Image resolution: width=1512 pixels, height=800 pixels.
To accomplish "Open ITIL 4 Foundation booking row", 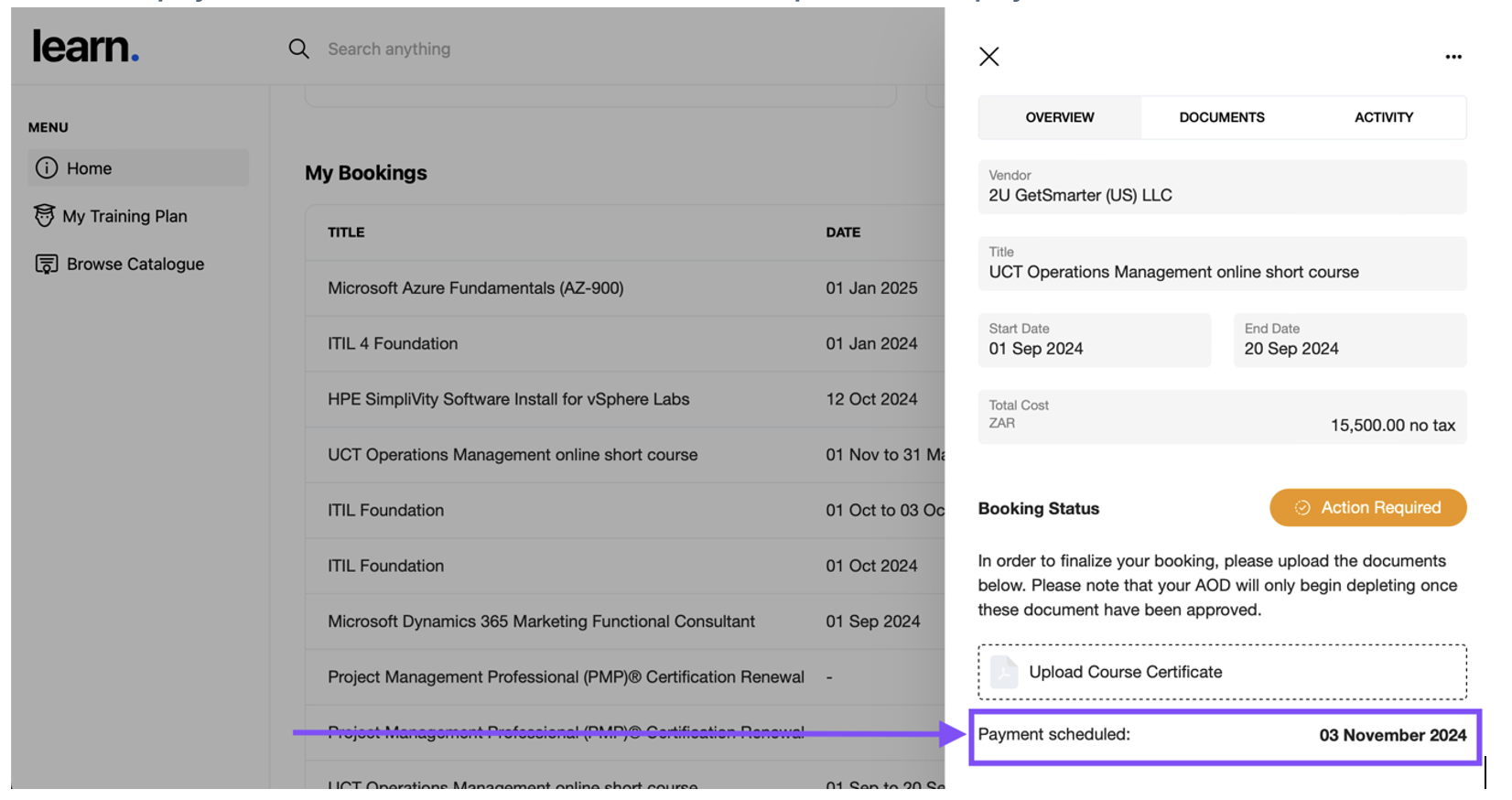I will click(x=625, y=344).
